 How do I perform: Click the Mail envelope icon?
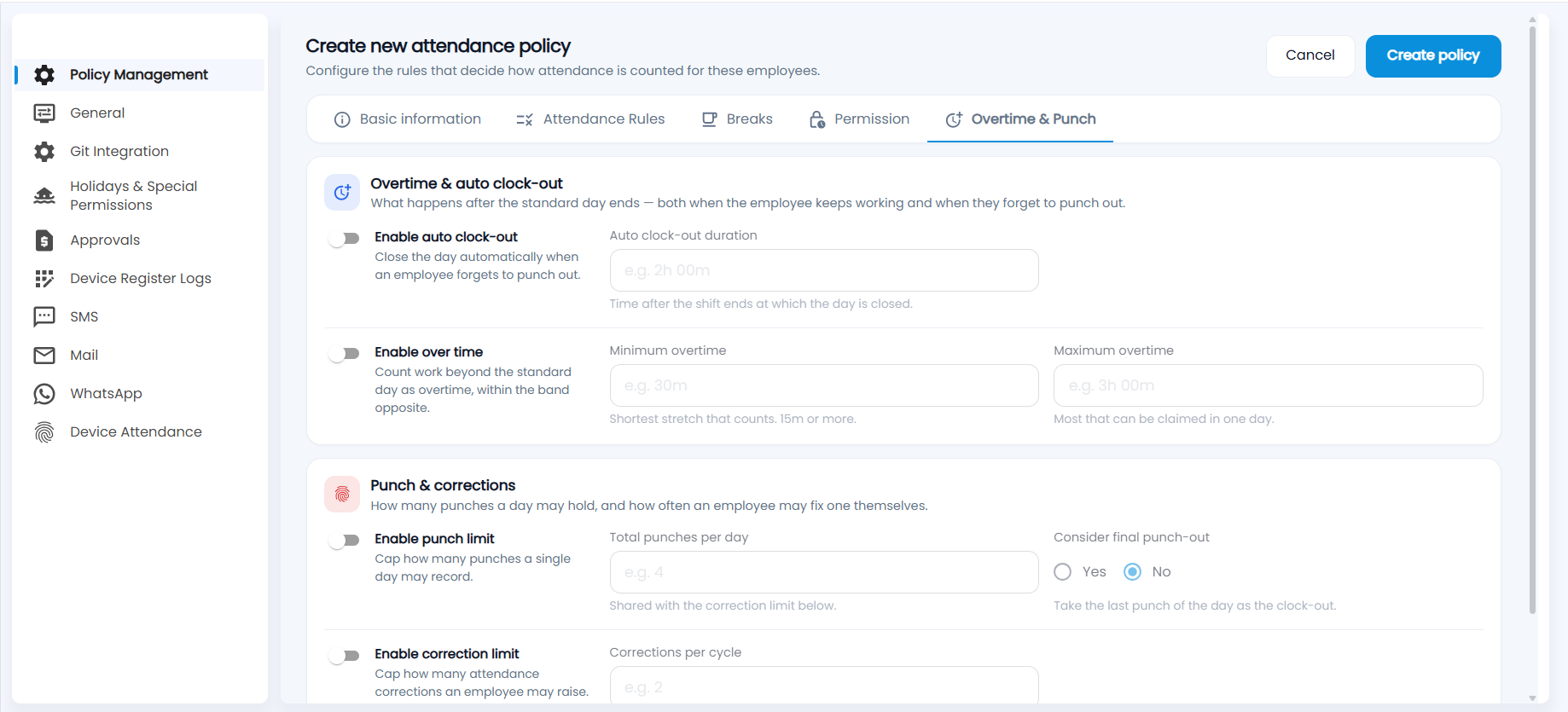44,356
